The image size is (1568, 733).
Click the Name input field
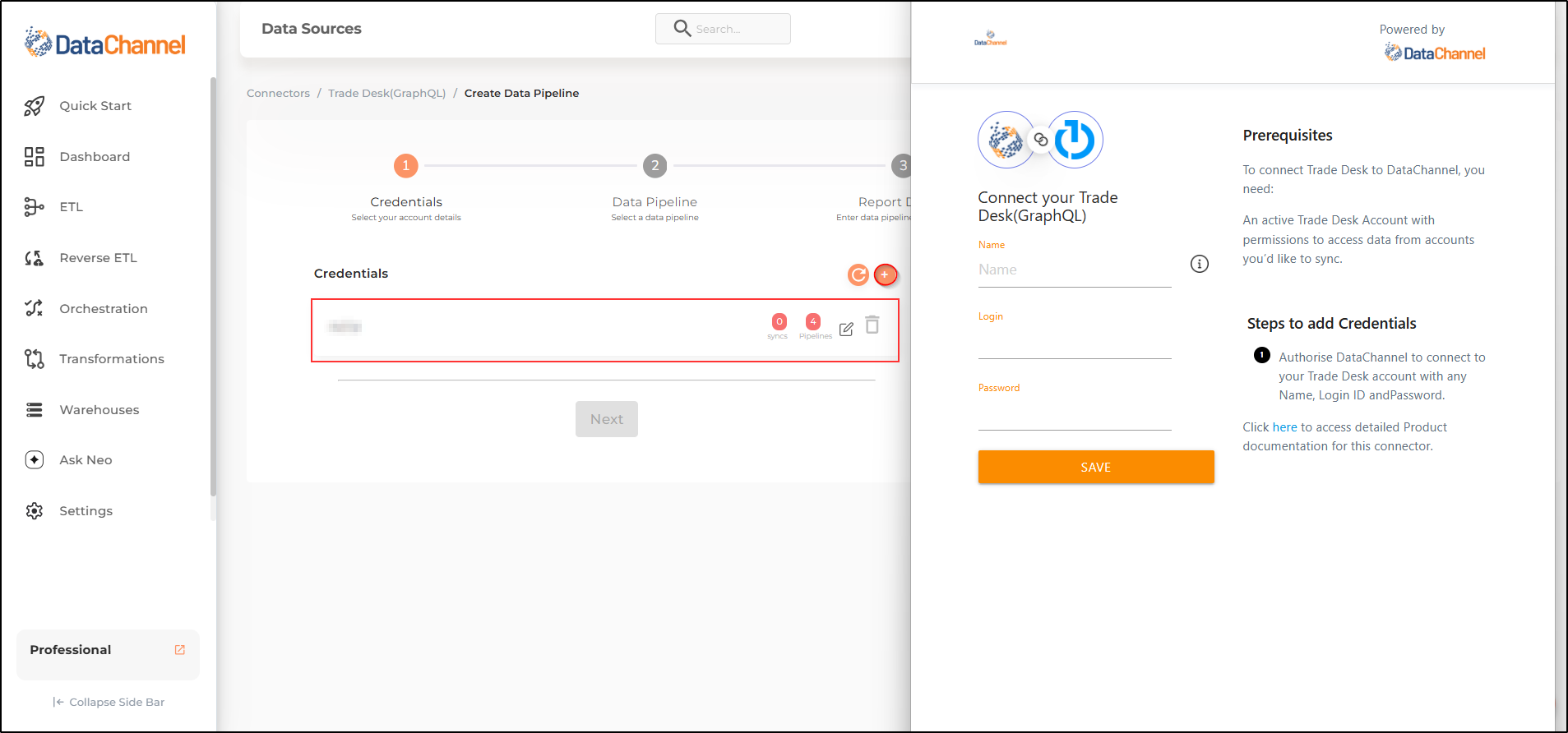pos(1075,270)
